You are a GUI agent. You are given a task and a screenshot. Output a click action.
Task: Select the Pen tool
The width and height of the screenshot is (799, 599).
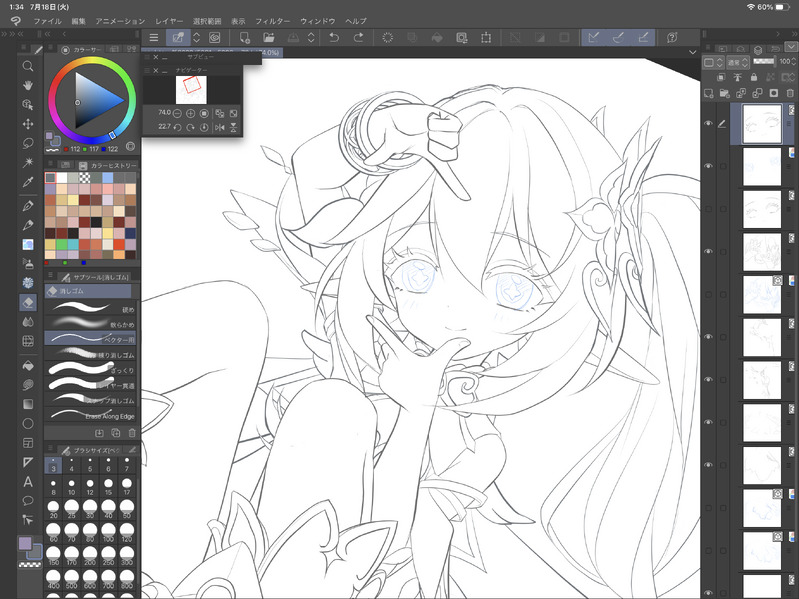(28, 205)
